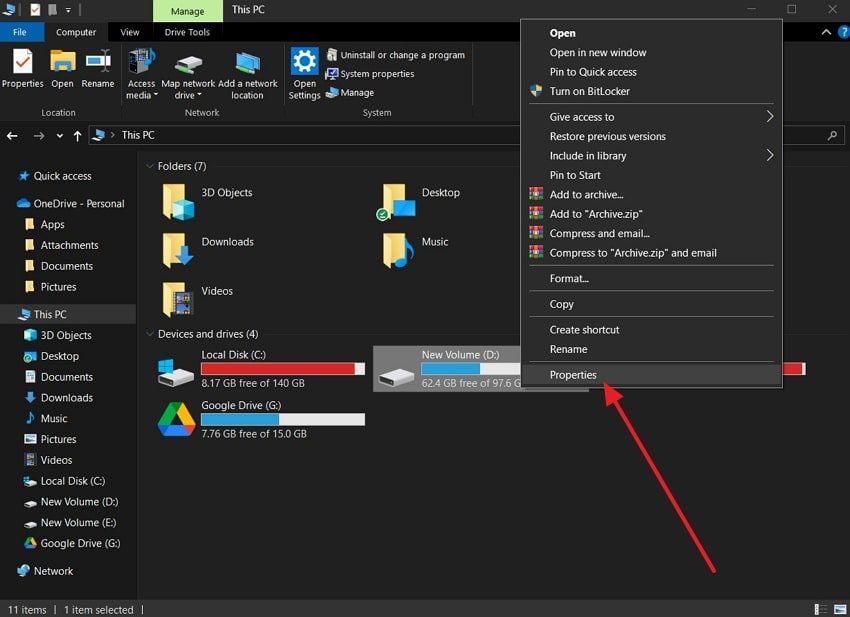Switch to large icons view in status bar
This screenshot has width=850, height=617.
pos(840,610)
